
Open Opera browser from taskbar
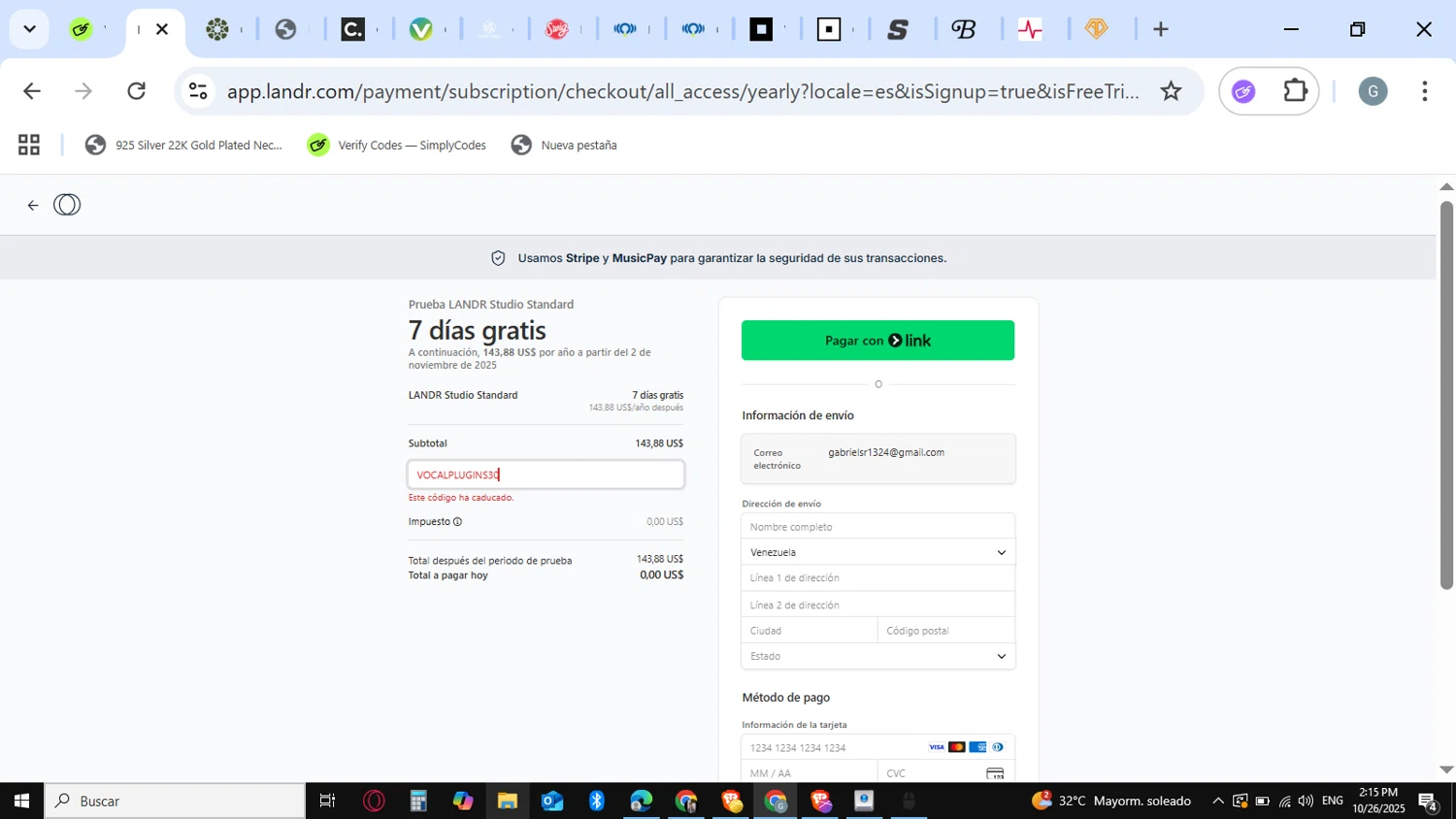tap(374, 801)
